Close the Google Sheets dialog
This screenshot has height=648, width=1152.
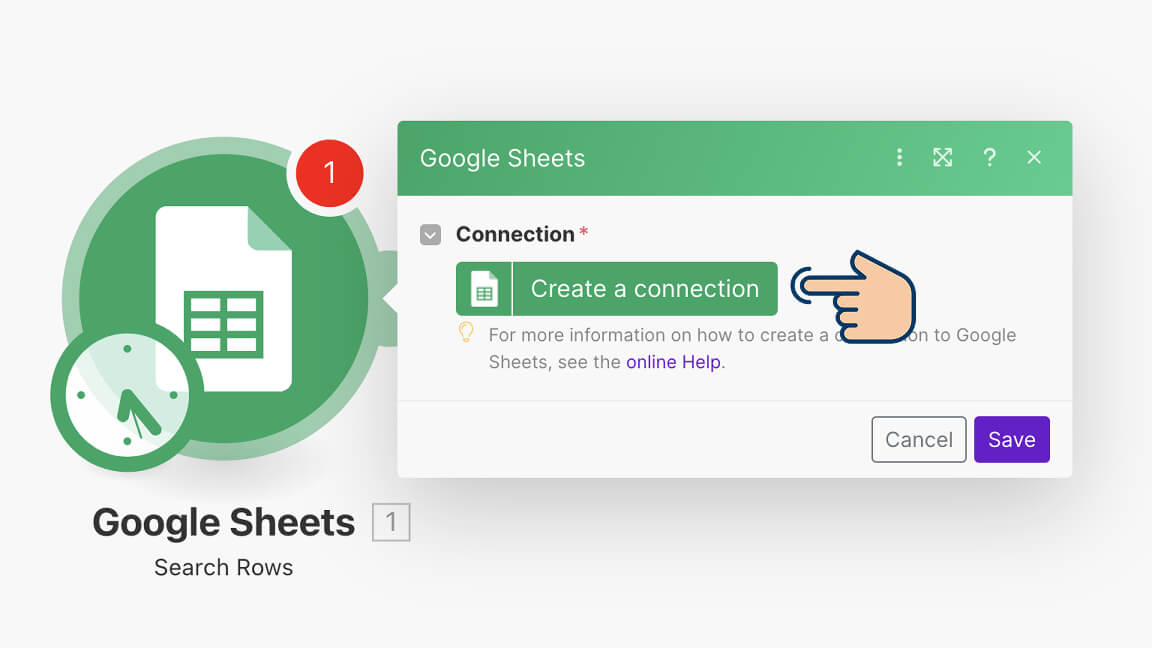pyautogui.click(x=1034, y=157)
